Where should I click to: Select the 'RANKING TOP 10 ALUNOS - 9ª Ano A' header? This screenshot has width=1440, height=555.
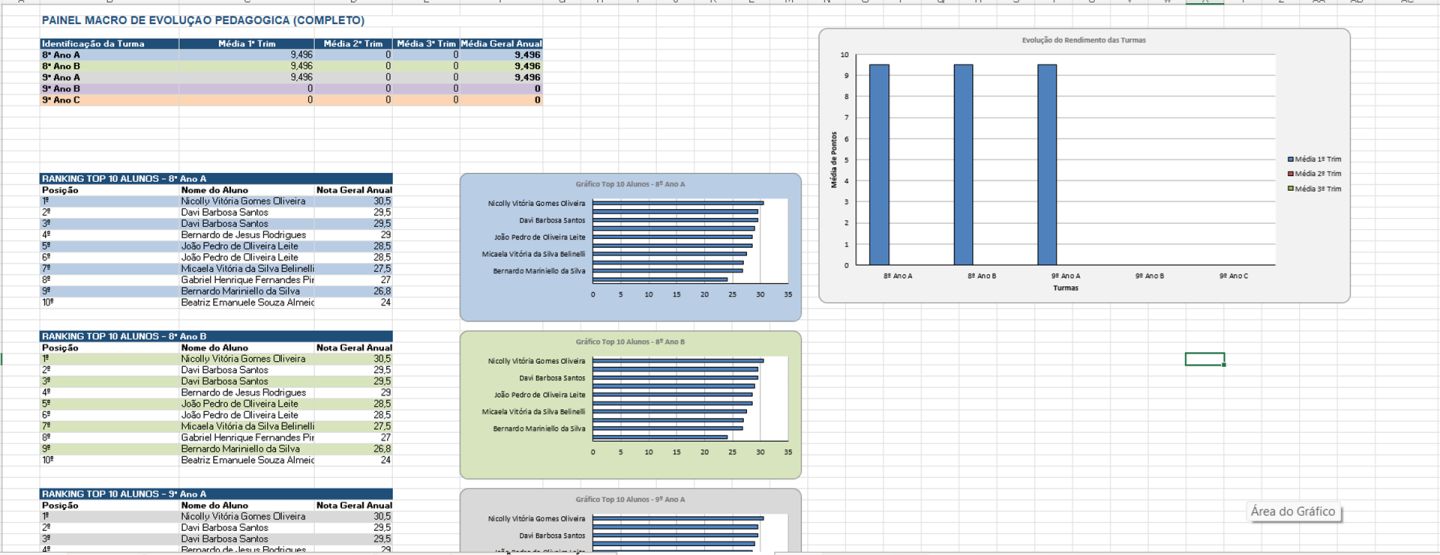coord(216,494)
